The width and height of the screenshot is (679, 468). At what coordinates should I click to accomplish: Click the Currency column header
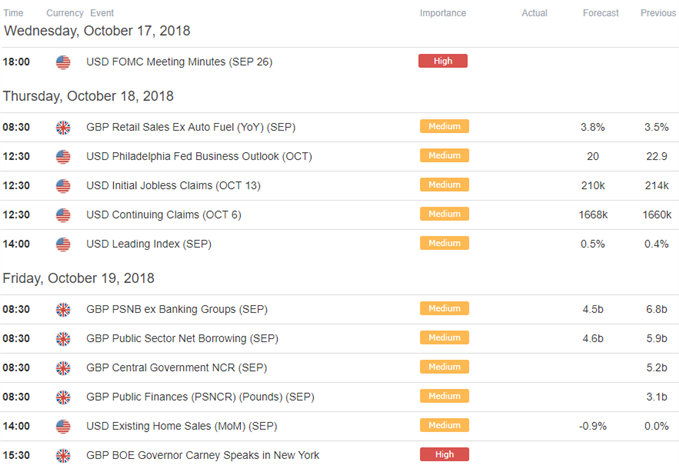(65, 13)
